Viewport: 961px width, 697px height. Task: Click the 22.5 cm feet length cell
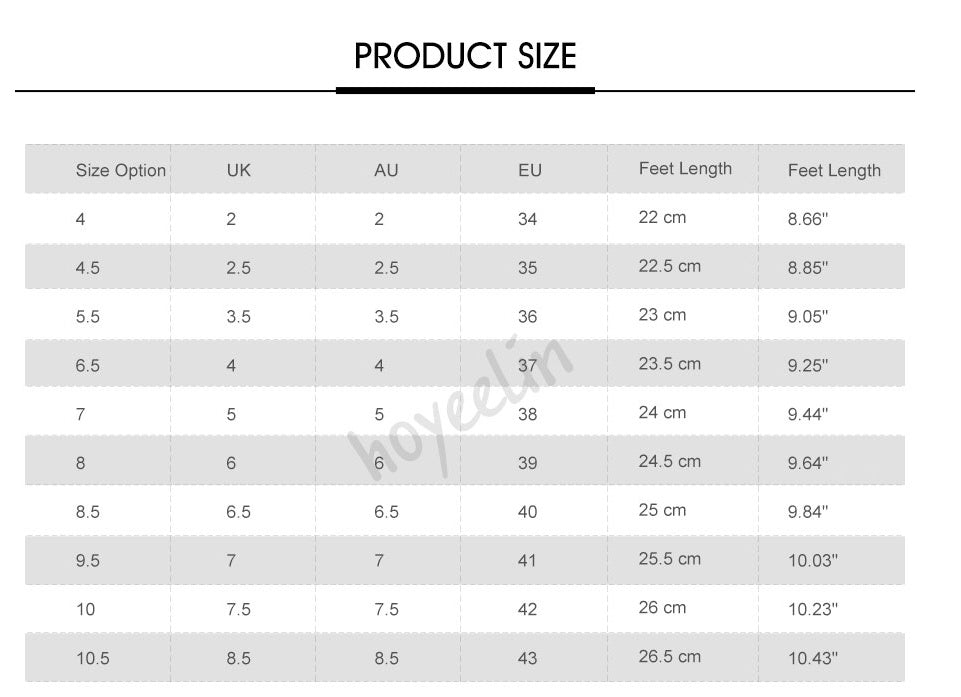pyautogui.click(x=669, y=266)
